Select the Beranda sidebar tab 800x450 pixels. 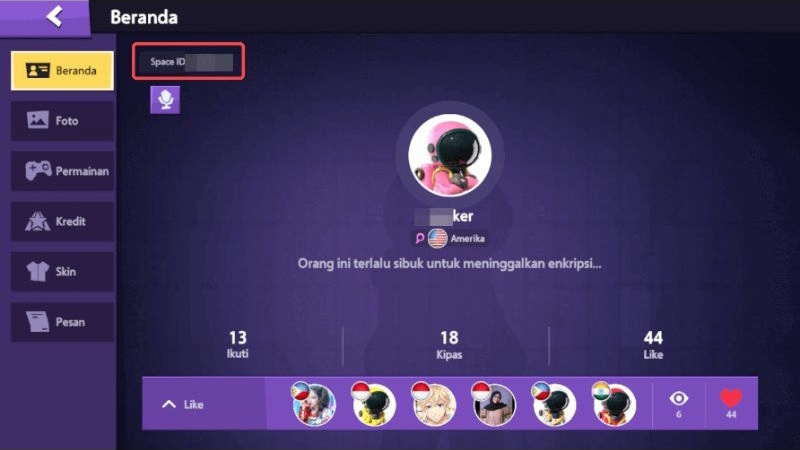coord(62,70)
